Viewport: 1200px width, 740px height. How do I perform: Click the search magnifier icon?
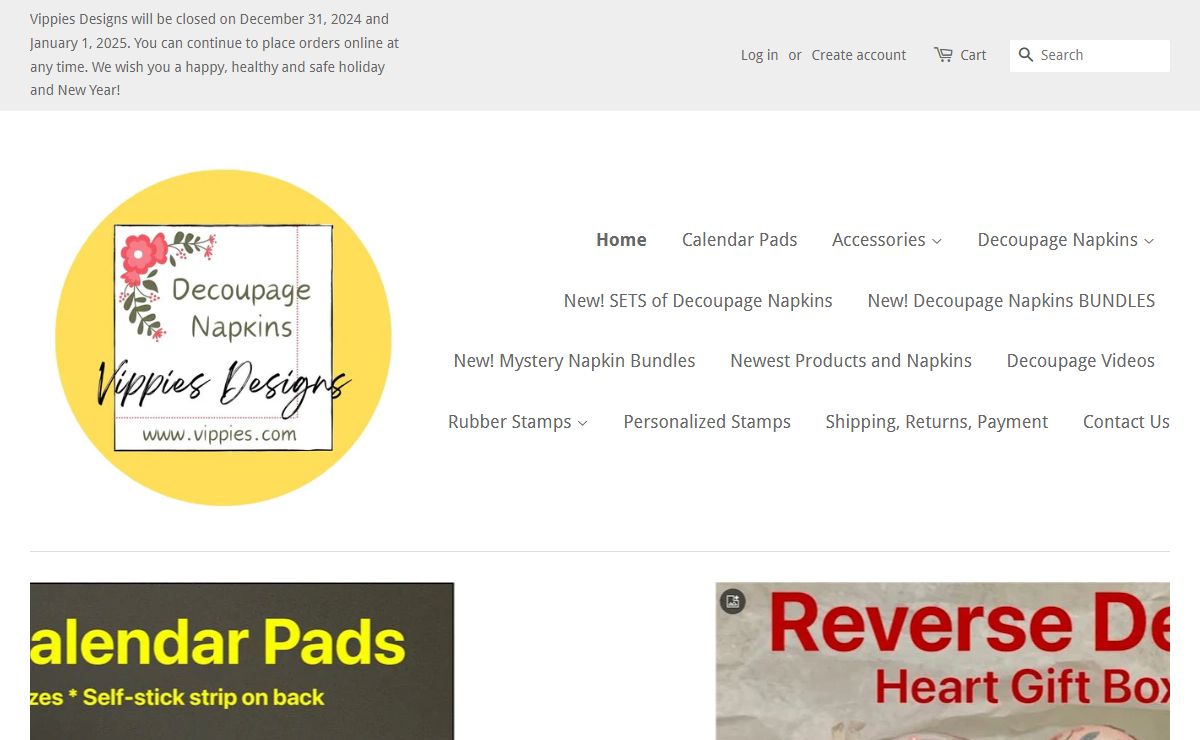tap(1026, 55)
